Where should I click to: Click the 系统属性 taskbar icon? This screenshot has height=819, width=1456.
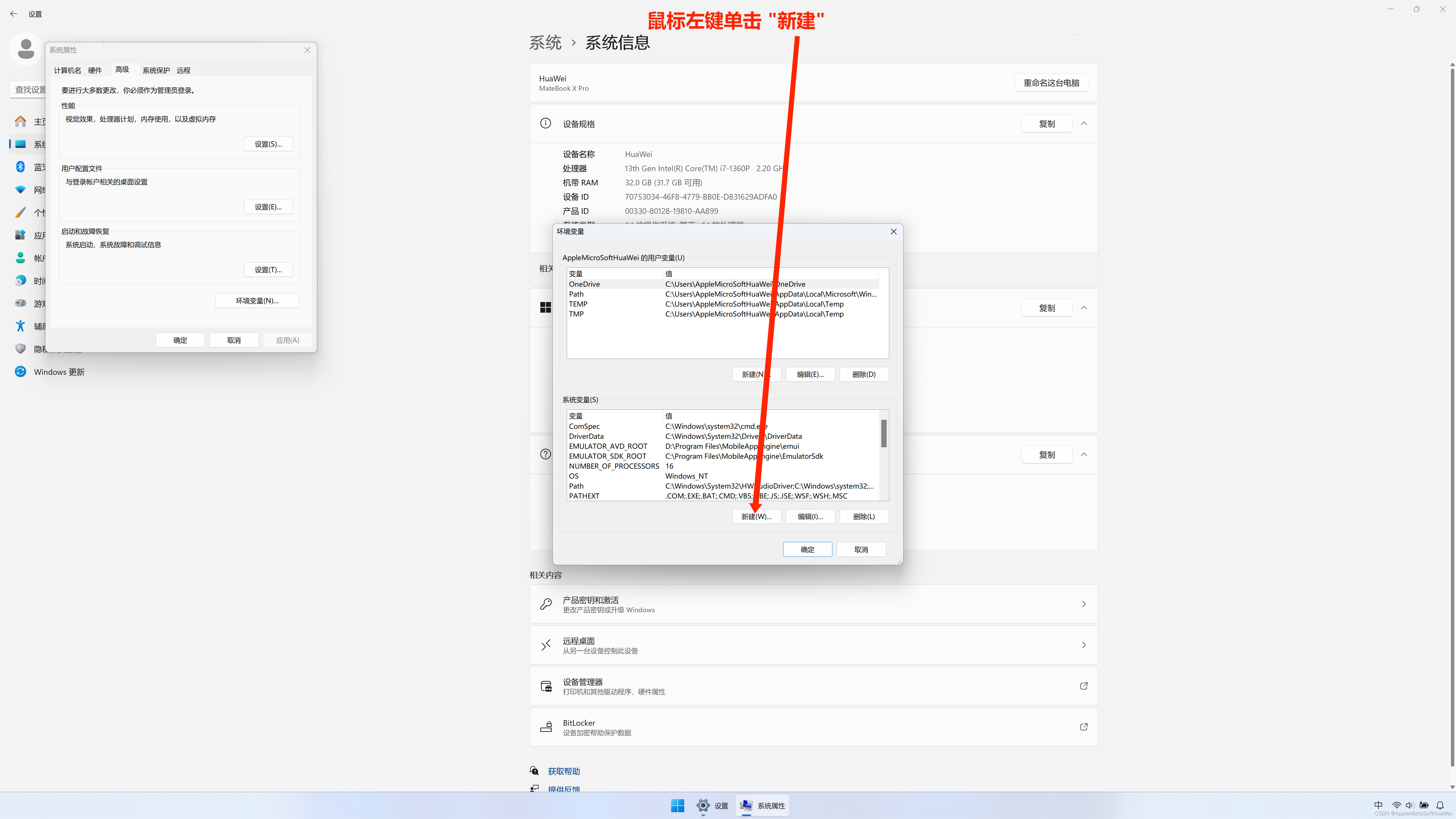pos(762,805)
